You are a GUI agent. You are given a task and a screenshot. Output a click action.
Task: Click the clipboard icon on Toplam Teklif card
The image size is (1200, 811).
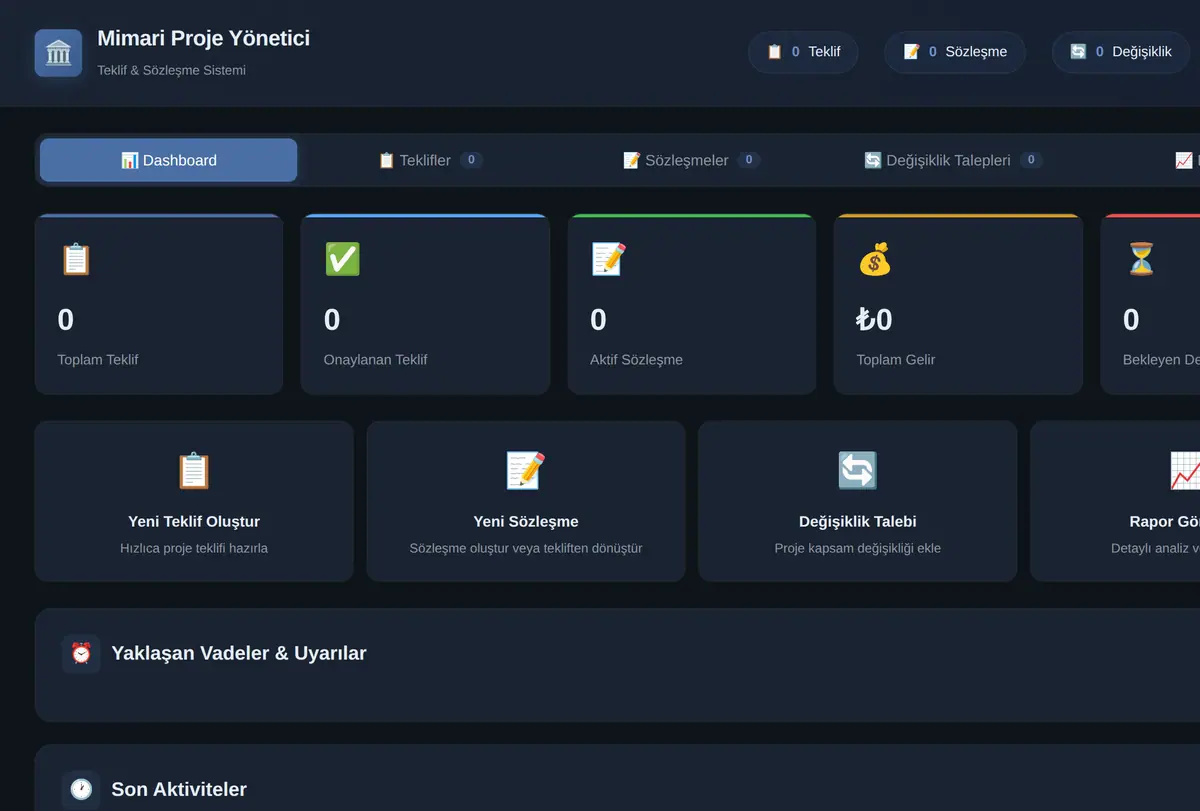point(76,259)
